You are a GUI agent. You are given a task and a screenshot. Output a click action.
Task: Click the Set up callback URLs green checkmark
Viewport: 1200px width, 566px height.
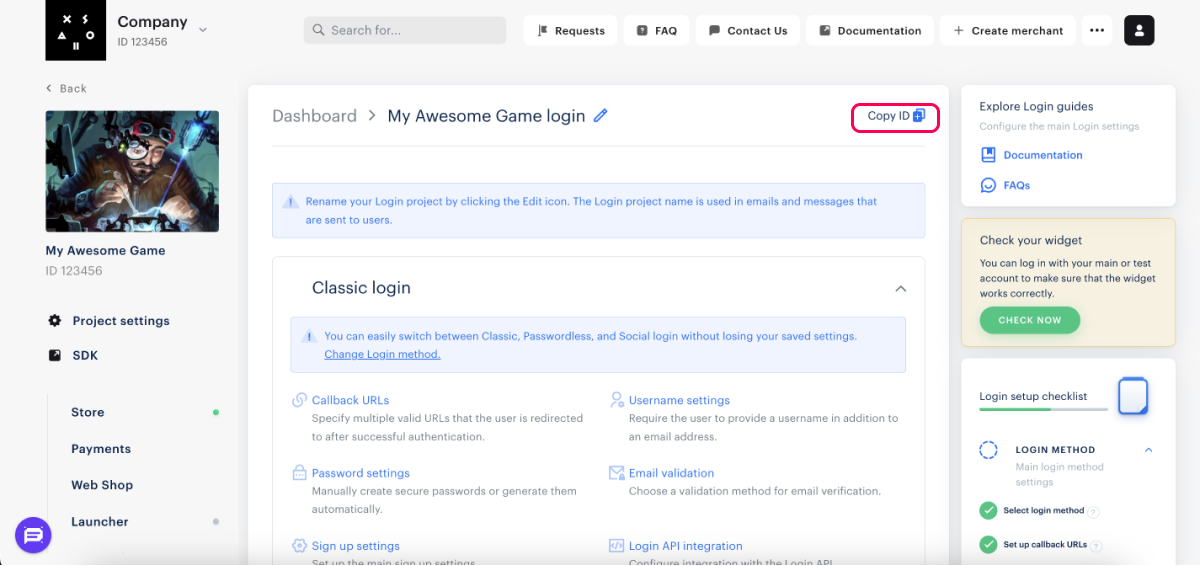click(988, 545)
